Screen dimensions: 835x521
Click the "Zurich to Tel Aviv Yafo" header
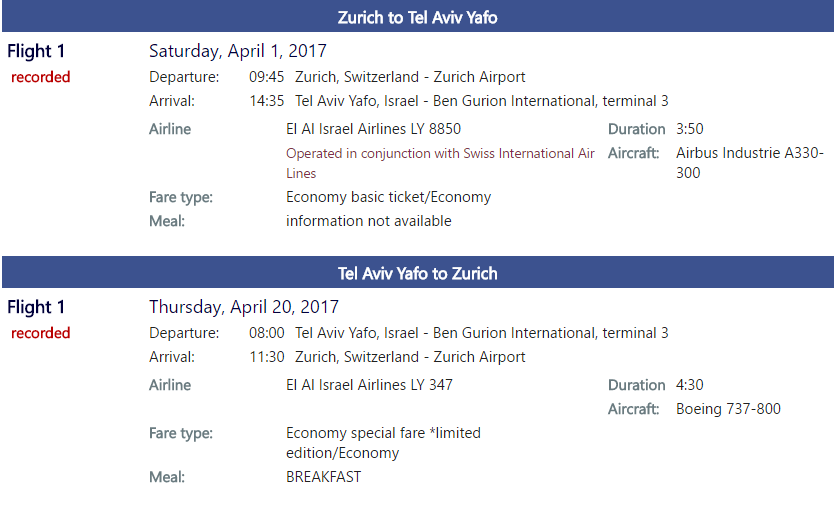[x=417, y=17]
